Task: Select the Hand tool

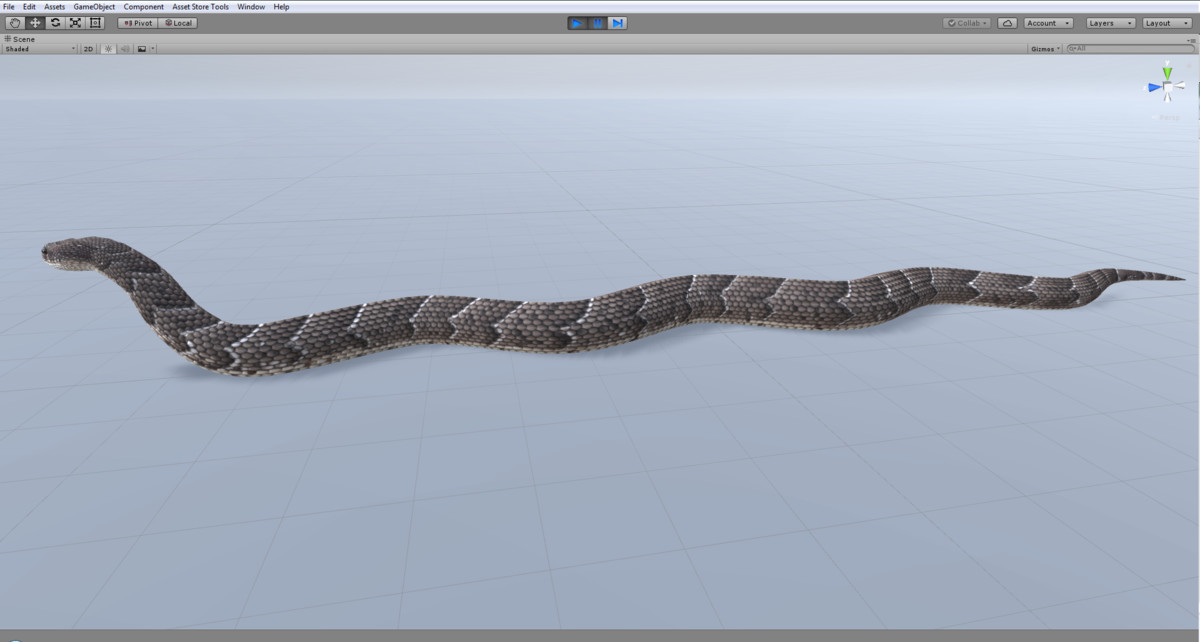Action: [14, 21]
